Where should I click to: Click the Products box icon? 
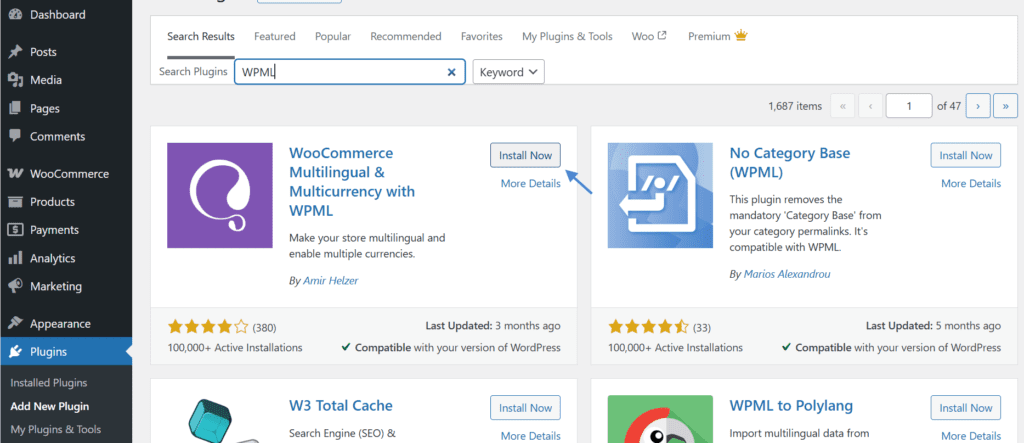click(16, 202)
